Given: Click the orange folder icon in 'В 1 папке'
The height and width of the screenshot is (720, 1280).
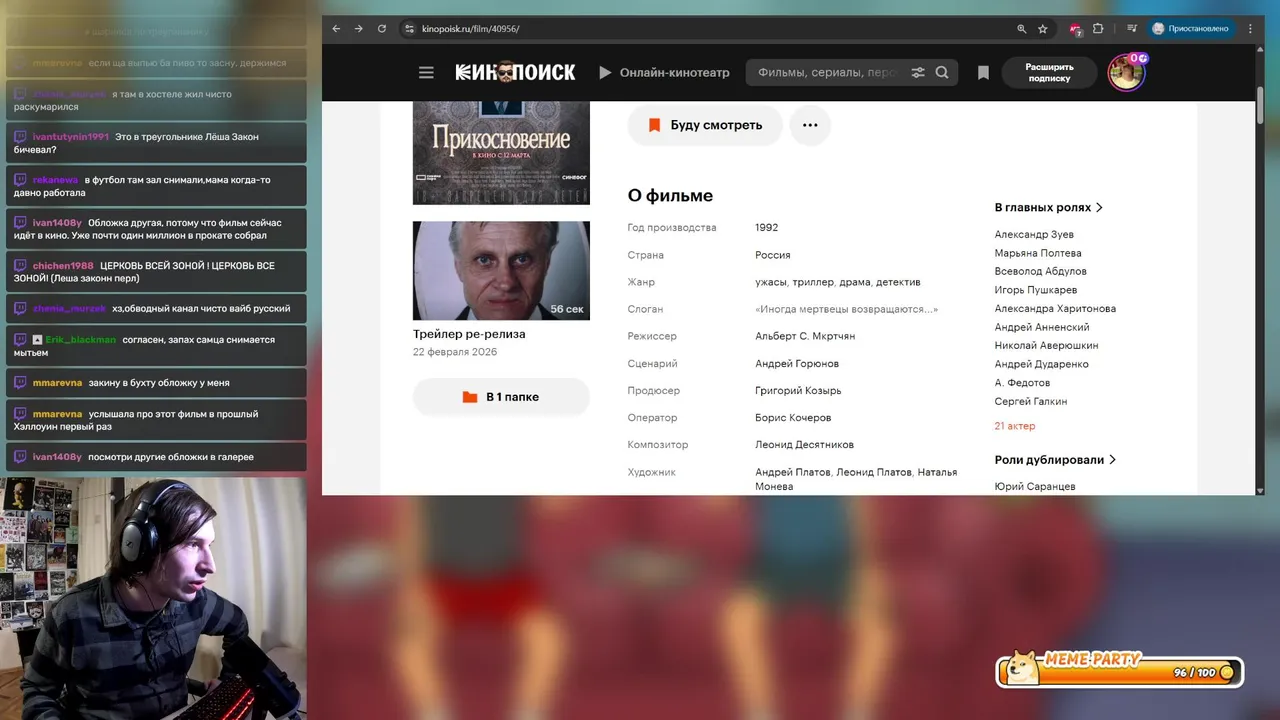Looking at the screenshot, I should pyautogui.click(x=470, y=397).
